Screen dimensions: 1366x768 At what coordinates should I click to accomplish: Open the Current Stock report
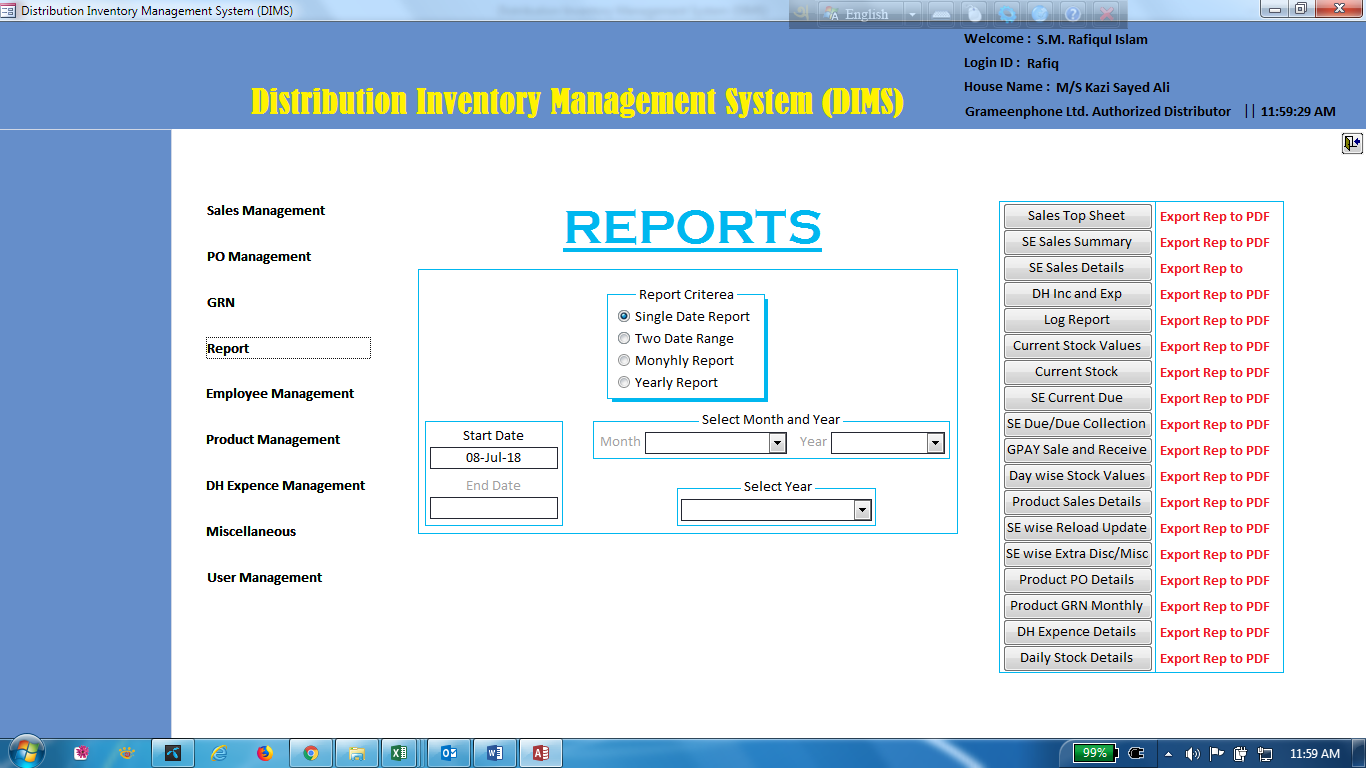(1076, 372)
